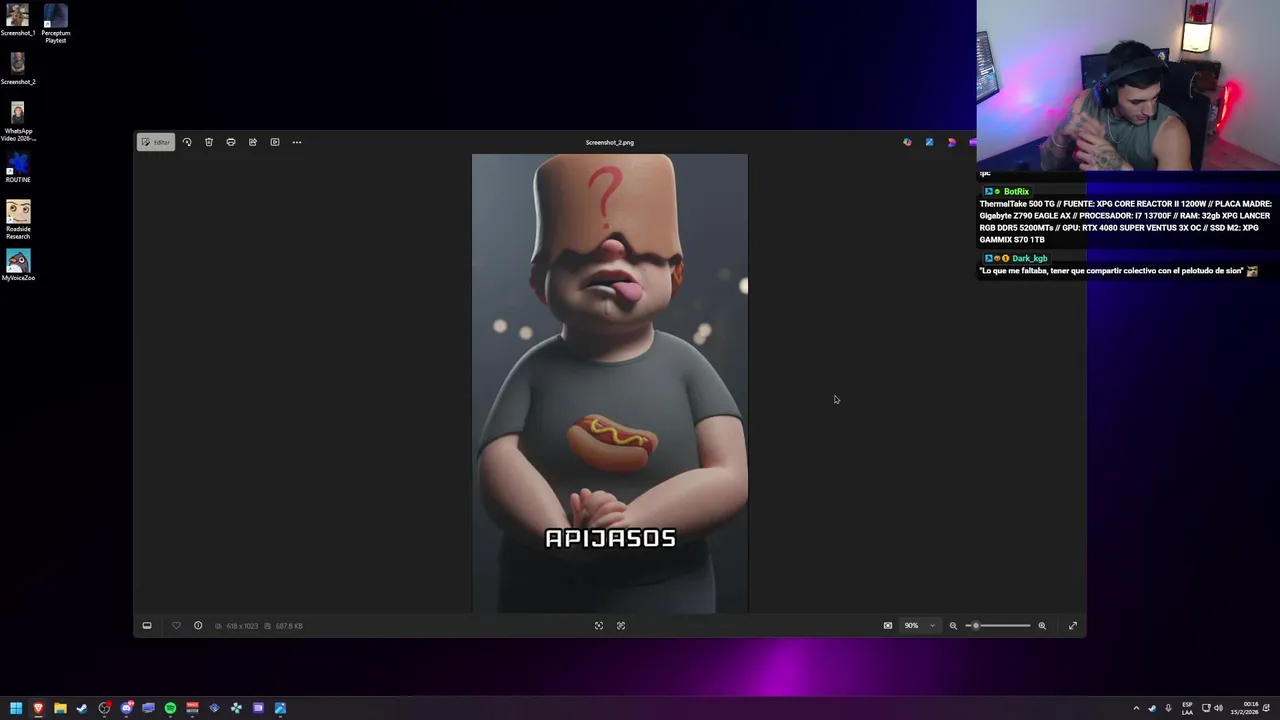Open the 90% zoom level dropdown
Viewport: 1280px width, 720px height.
coord(920,626)
